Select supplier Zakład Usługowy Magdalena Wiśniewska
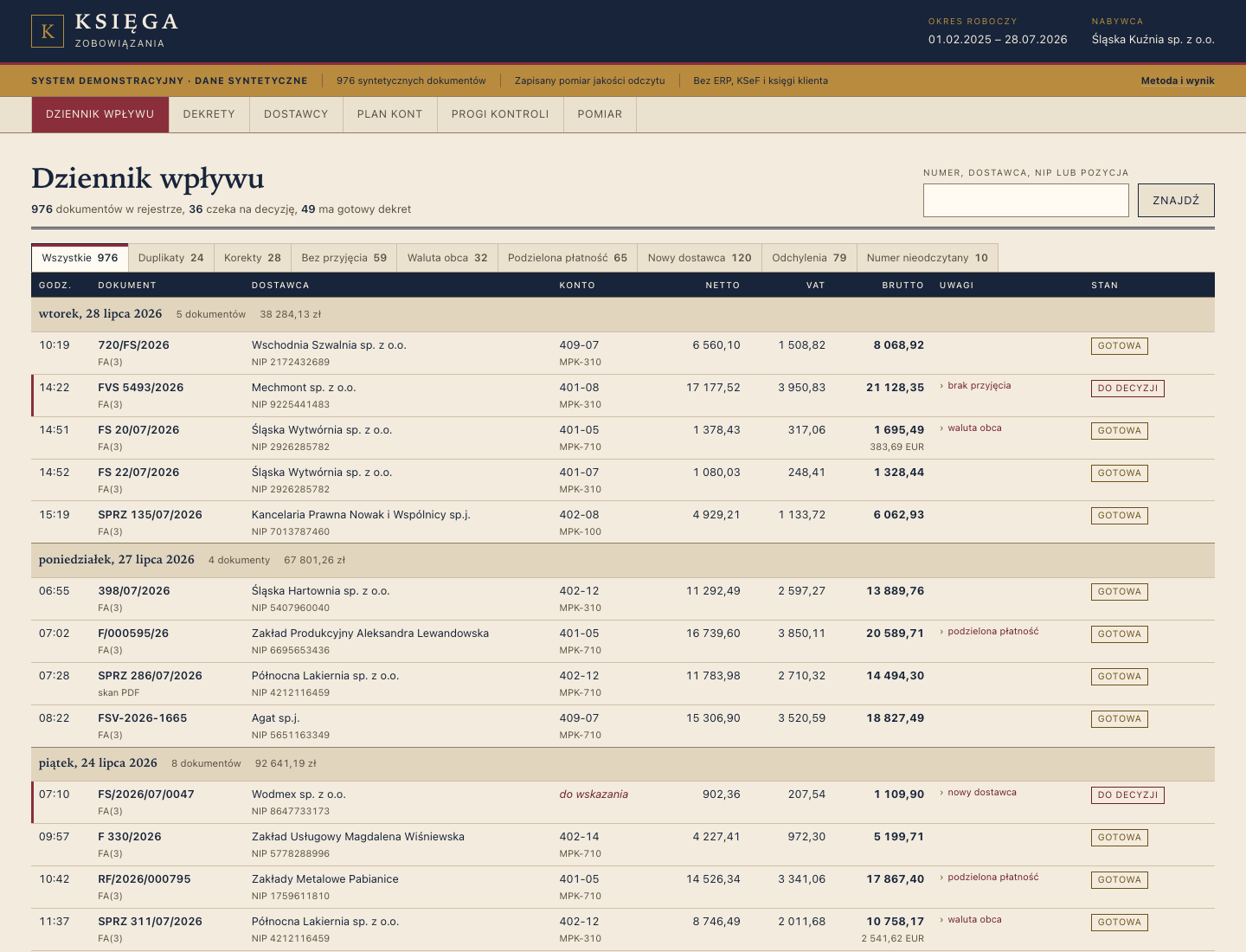The image size is (1246, 952). pos(358,837)
